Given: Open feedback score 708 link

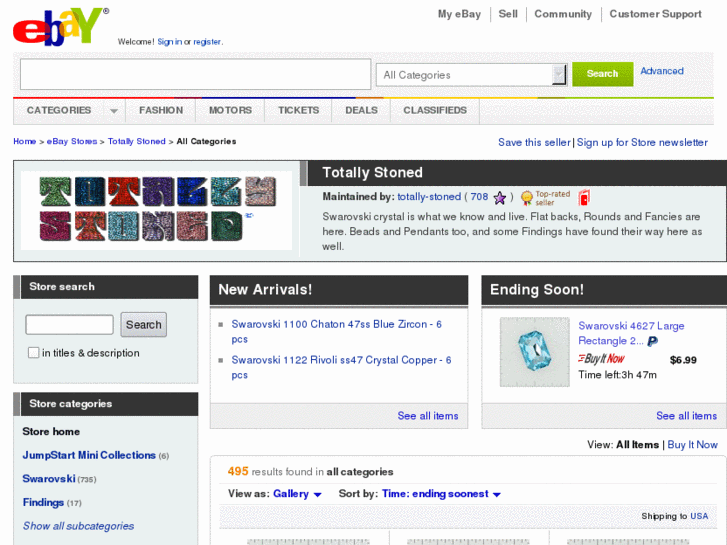Looking at the screenshot, I should pos(479,197).
